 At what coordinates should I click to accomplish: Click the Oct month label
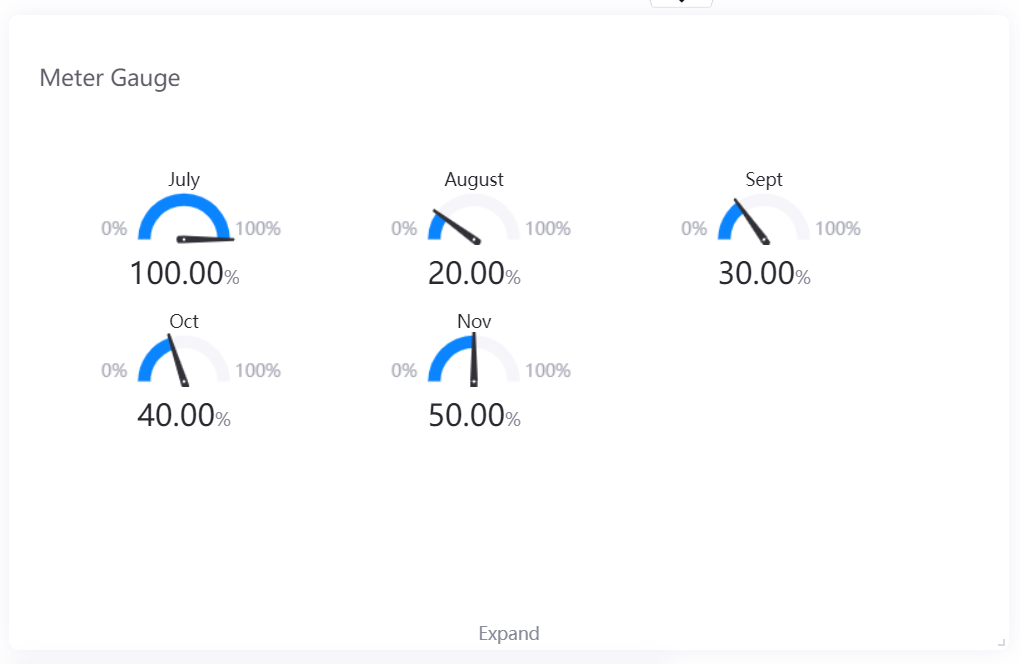click(x=184, y=322)
